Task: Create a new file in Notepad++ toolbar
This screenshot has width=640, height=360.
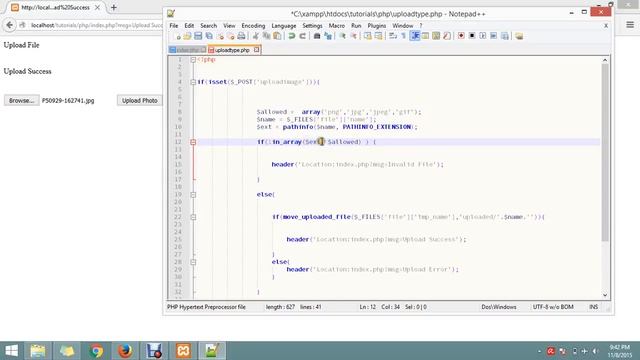Action: coord(178,36)
